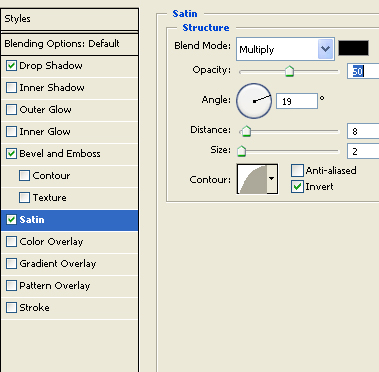
Task: Enable the Color Overlay checkbox
Action: tap(11, 242)
